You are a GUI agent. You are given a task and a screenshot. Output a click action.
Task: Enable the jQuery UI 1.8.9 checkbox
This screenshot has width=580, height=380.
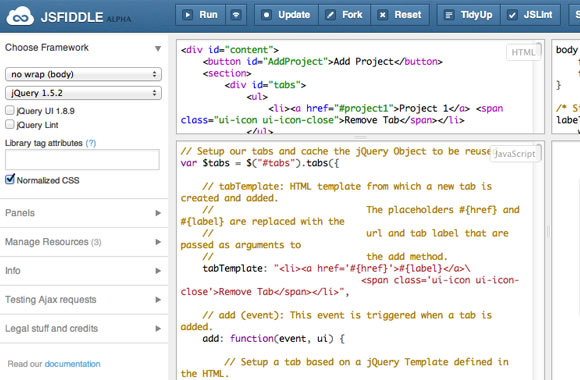(x=10, y=110)
